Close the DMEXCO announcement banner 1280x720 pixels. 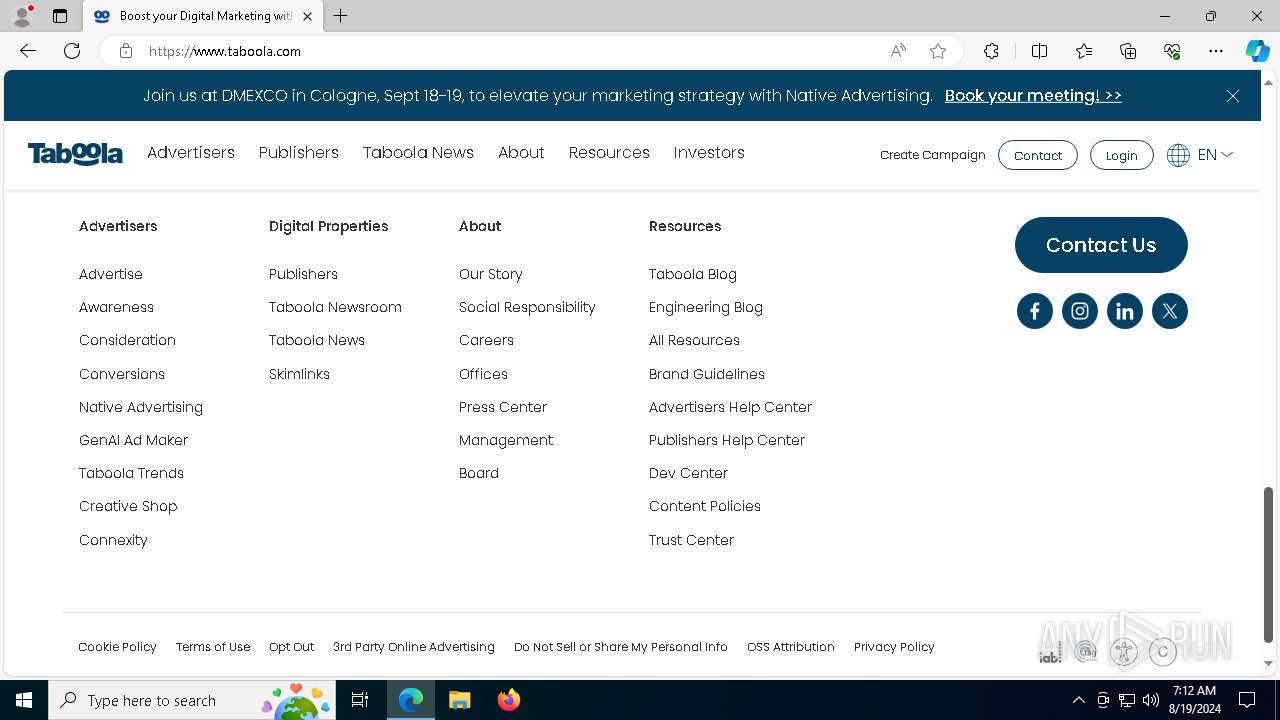point(1232,96)
